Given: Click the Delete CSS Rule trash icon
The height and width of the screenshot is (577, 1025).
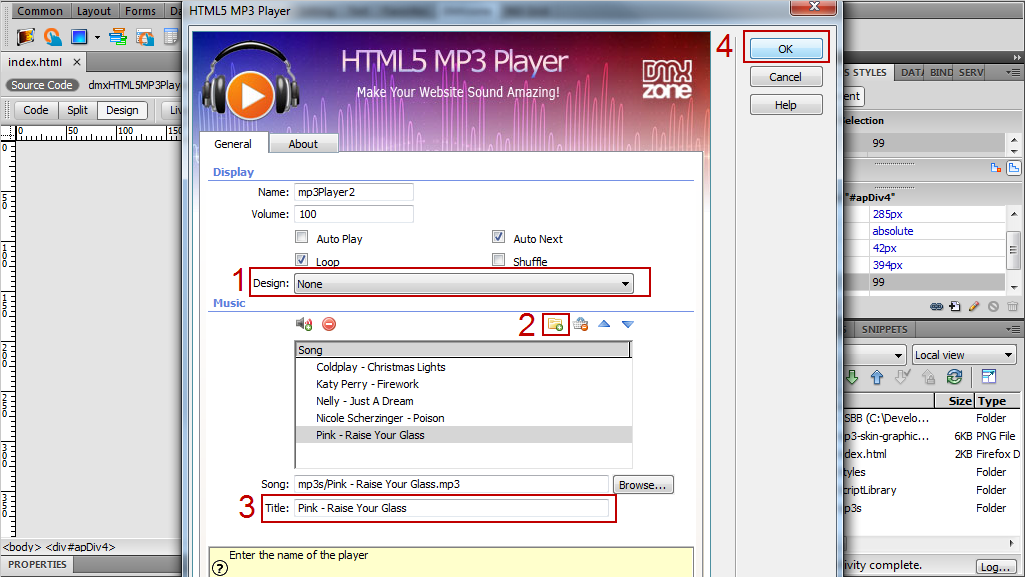Looking at the screenshot, I should [1013, 306].
